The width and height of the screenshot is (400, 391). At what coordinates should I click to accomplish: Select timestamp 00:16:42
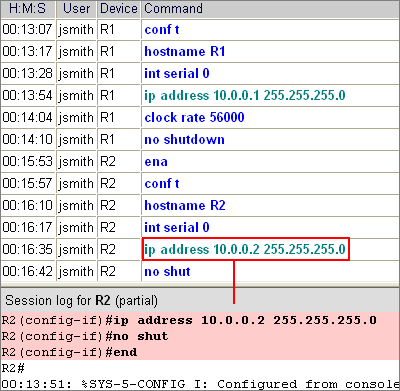coord(27,272)
